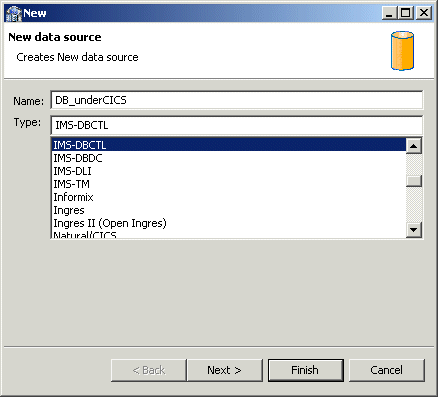438x397 pixels.
Task: Click the orange database cylinder icon
Action: tap(402, 51)
